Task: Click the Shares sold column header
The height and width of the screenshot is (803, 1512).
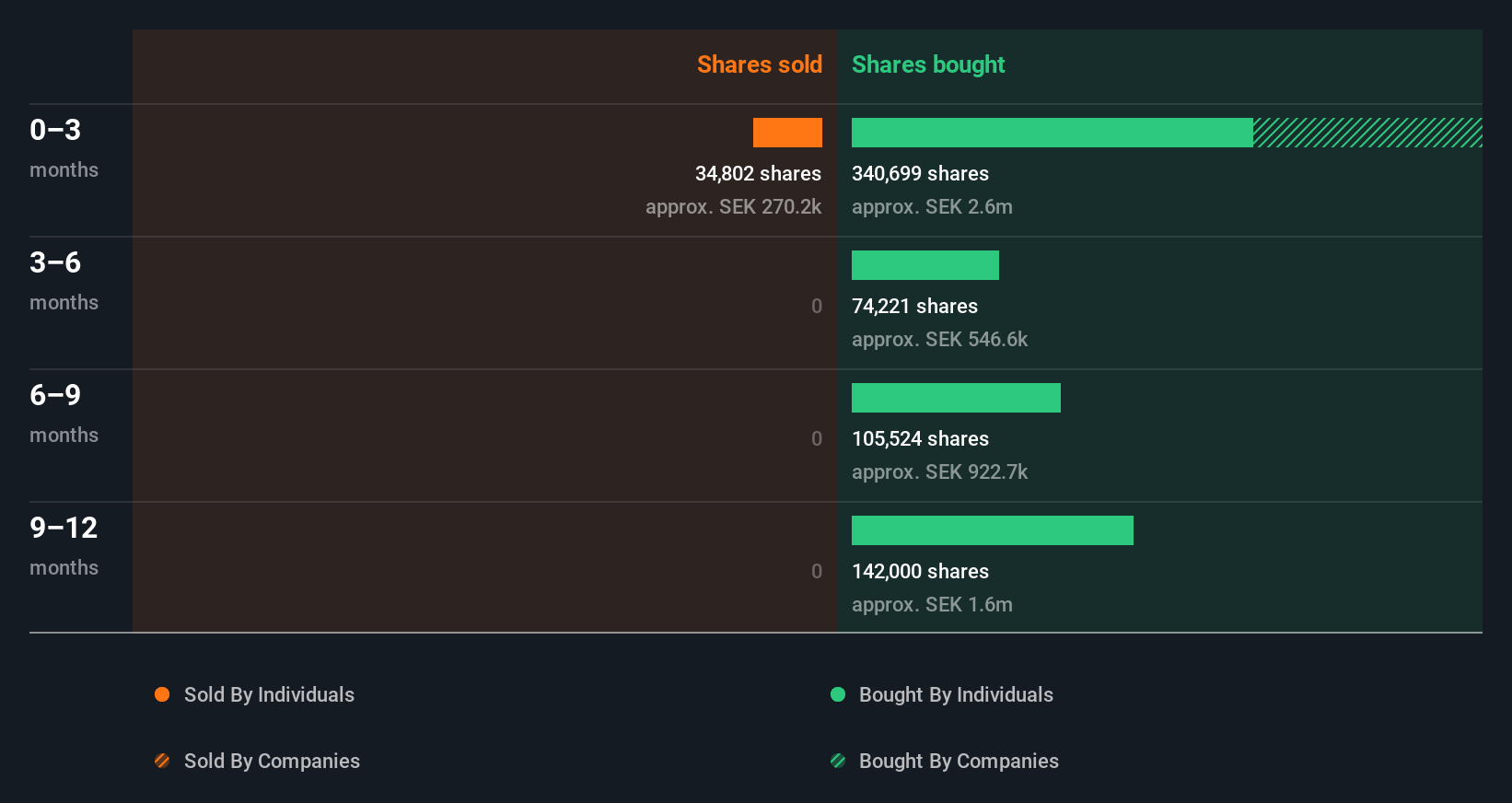Action: [760, 64]
